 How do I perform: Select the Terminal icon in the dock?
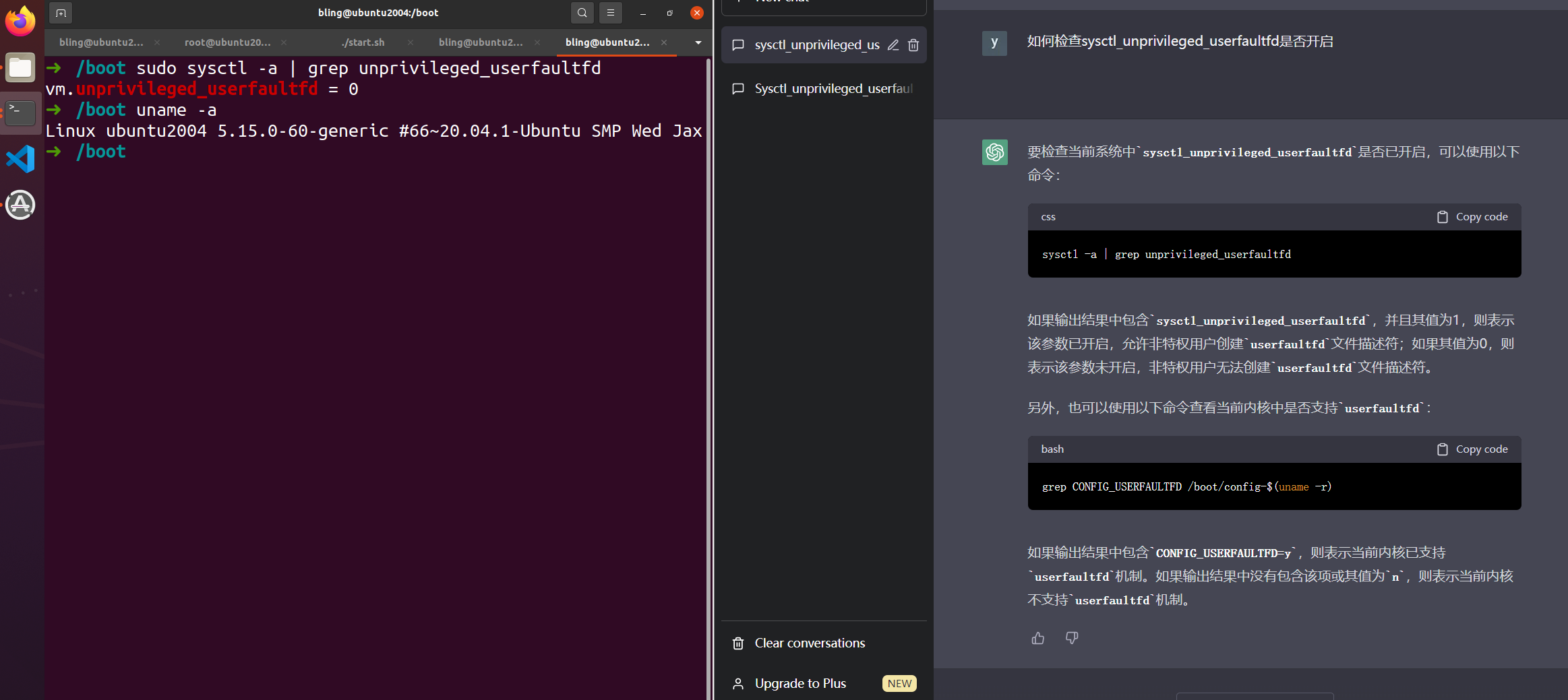[x=20, y=113]
